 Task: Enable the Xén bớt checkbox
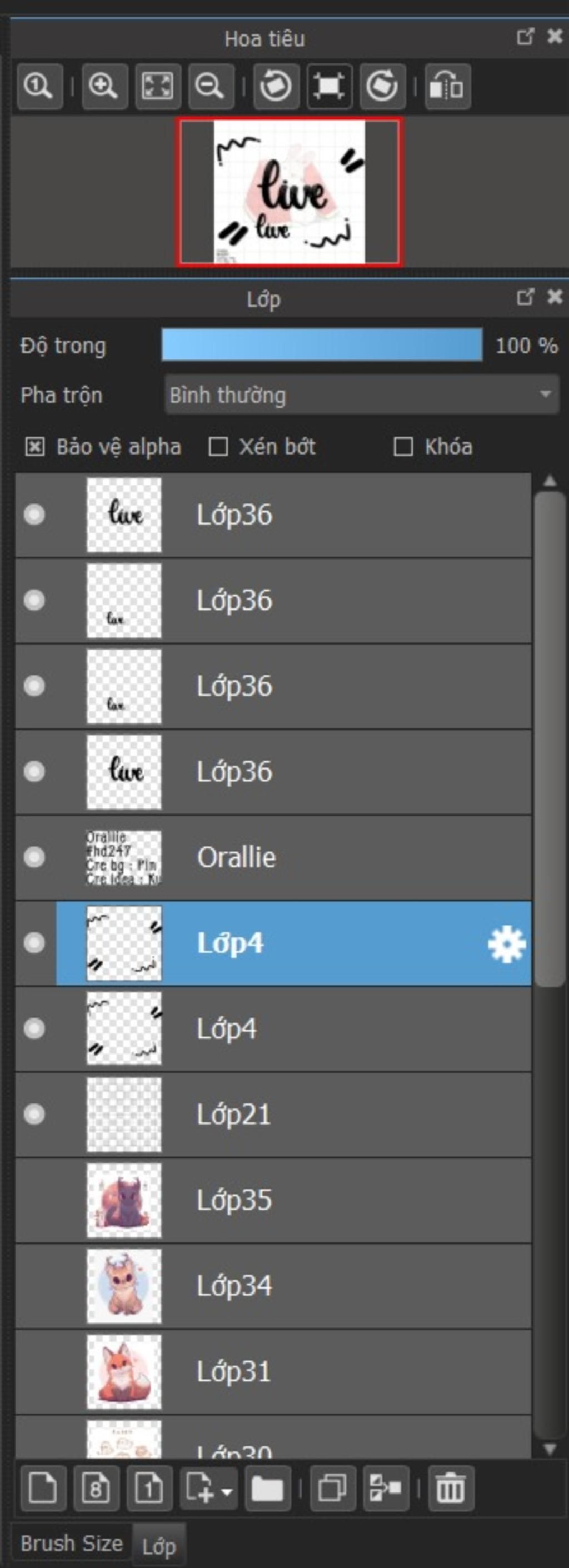point(218,447)
